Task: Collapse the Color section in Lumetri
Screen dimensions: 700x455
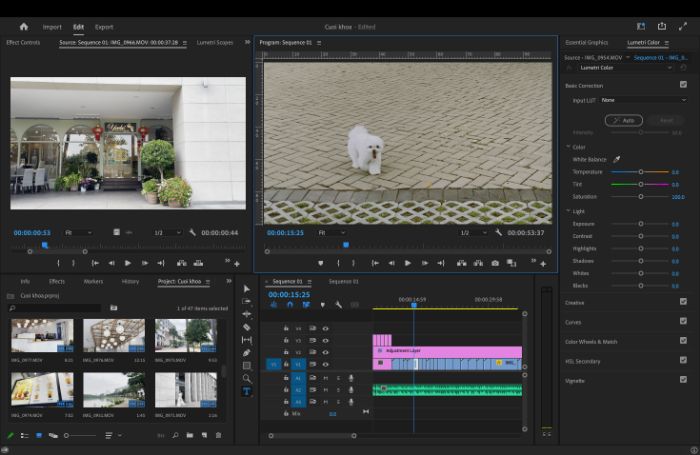Action: [x=568, y=146]
